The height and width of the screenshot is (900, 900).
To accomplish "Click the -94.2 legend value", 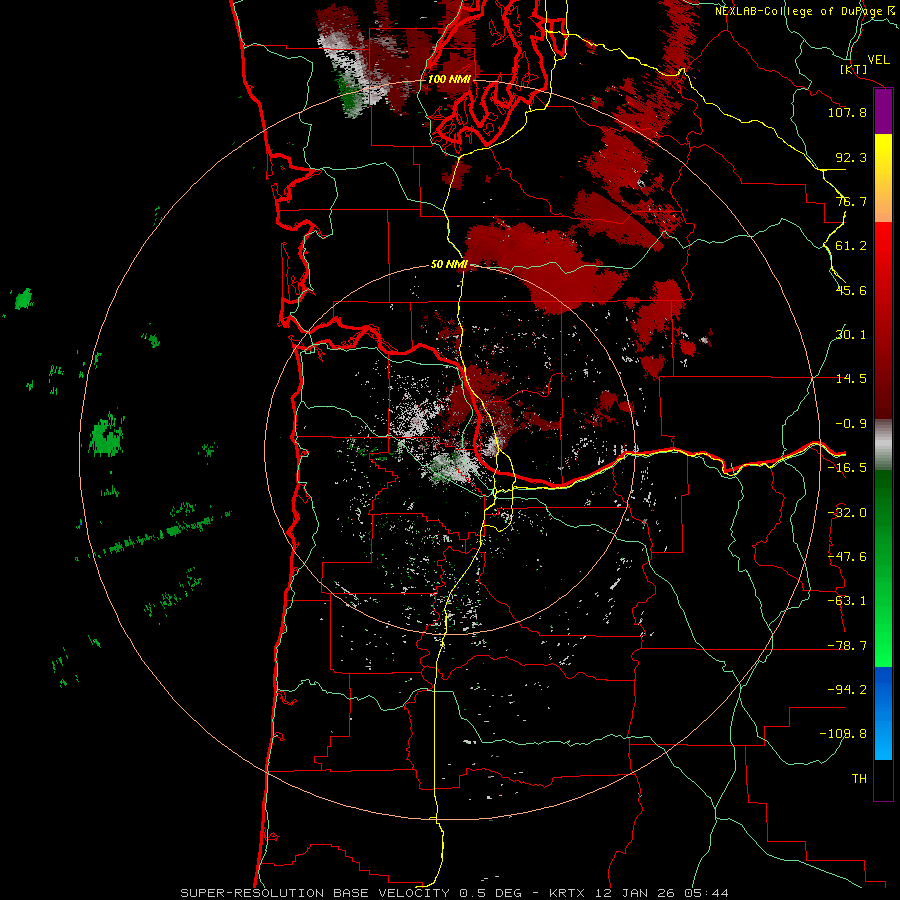I will (x=847, y=689).
